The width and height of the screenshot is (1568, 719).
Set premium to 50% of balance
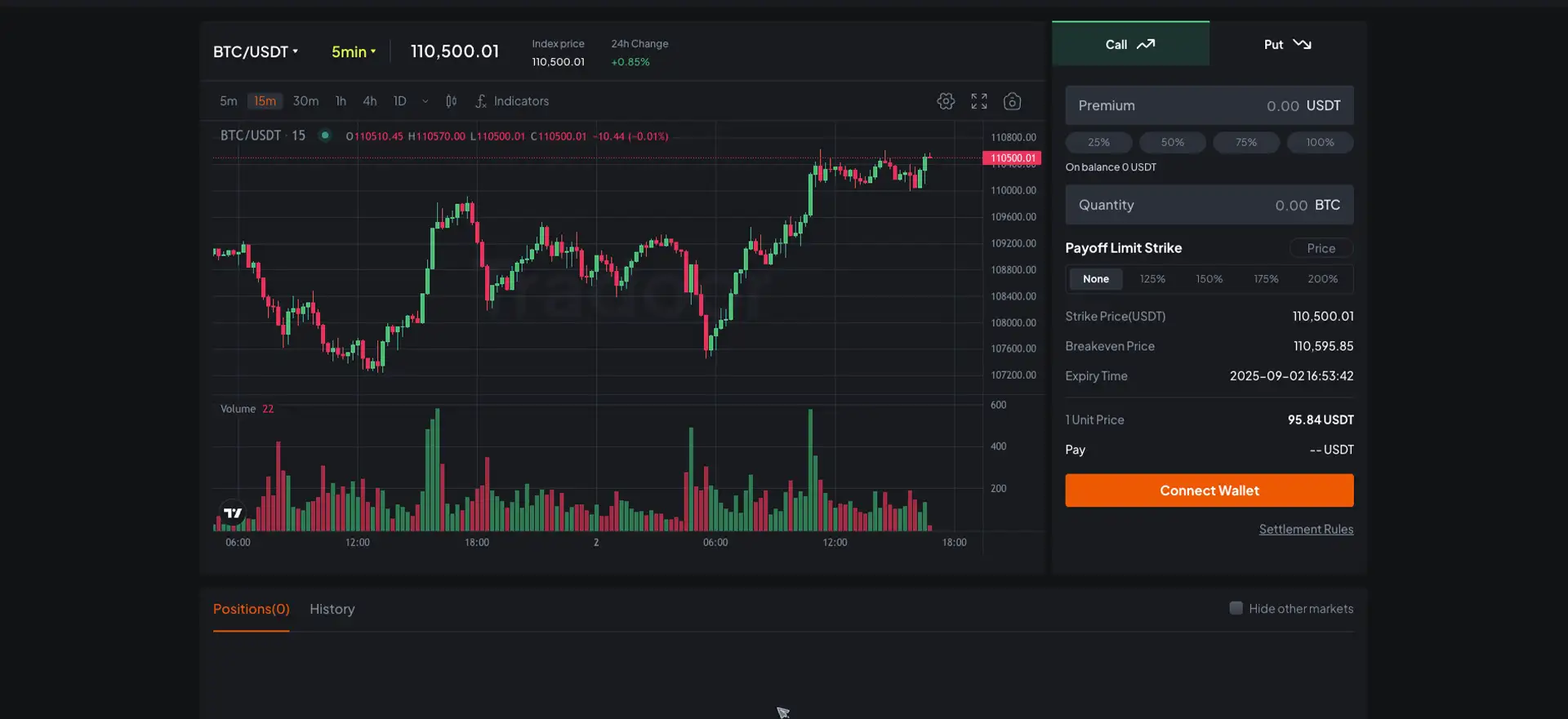pos(1172,142)
